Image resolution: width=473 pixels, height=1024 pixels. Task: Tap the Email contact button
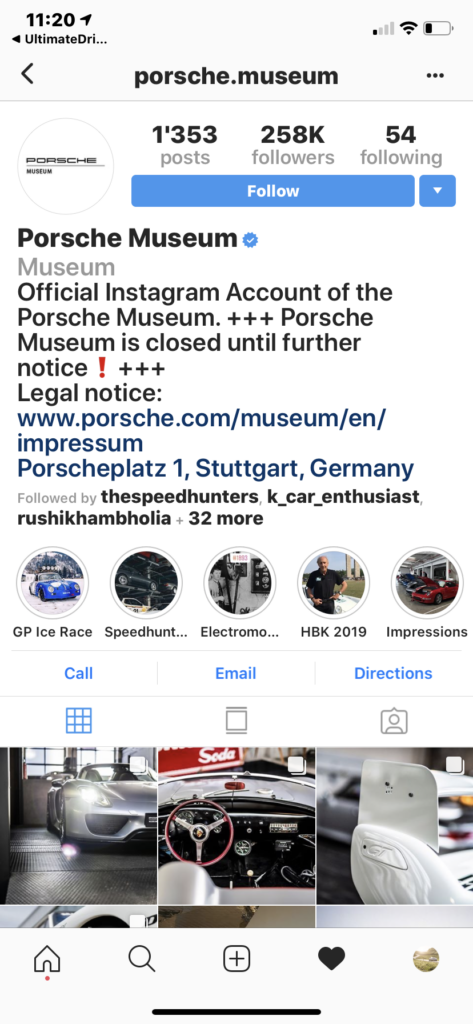coord(236,673)
